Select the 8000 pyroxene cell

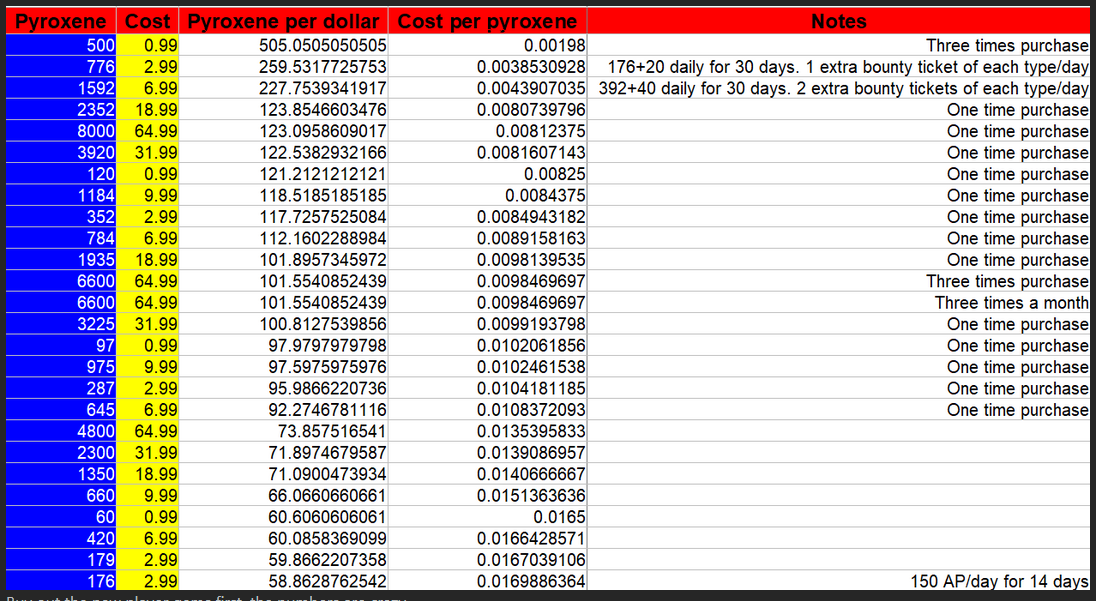(x=61, y=131)
